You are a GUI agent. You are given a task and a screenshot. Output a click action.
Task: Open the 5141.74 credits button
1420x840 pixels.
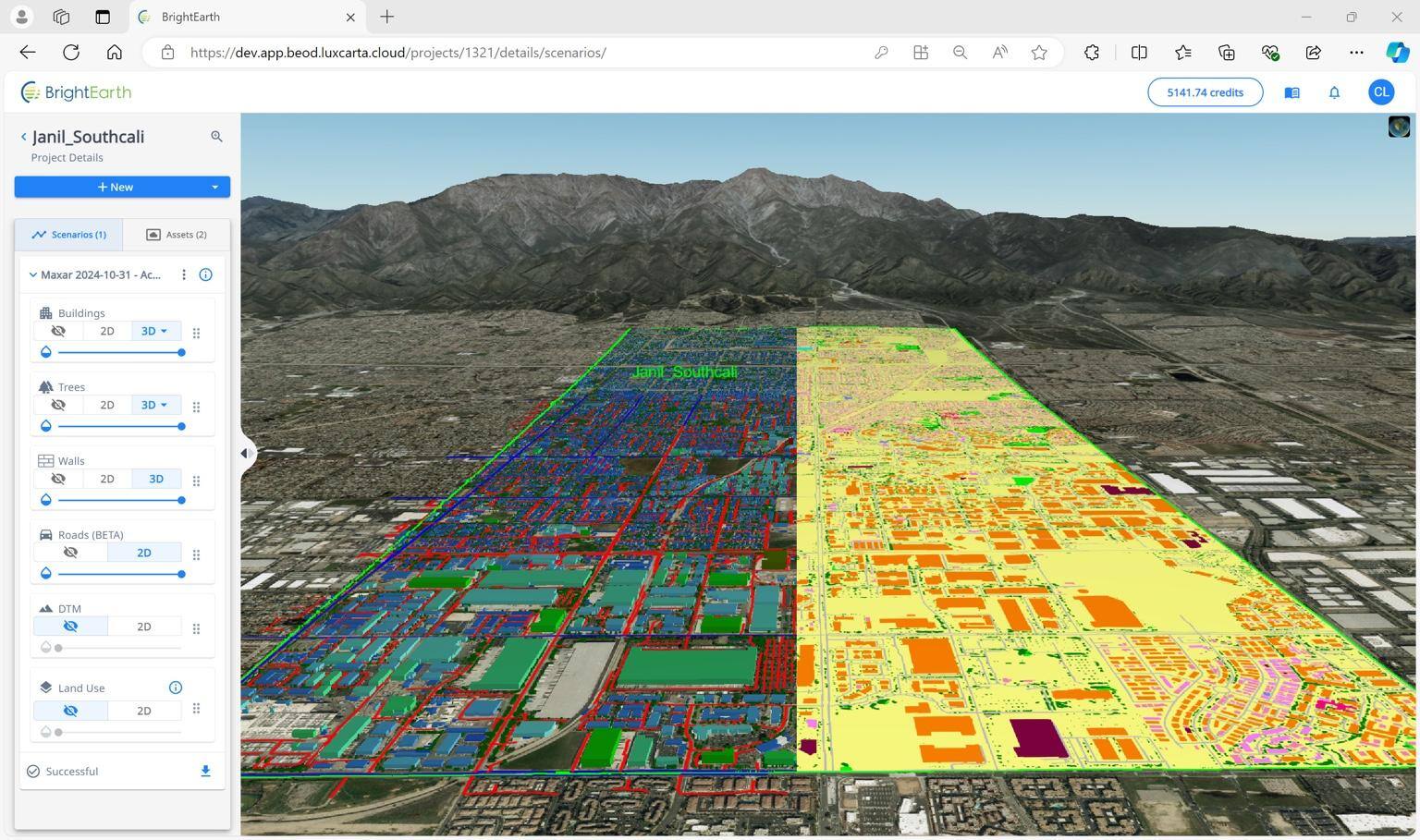pos(1205,92)
